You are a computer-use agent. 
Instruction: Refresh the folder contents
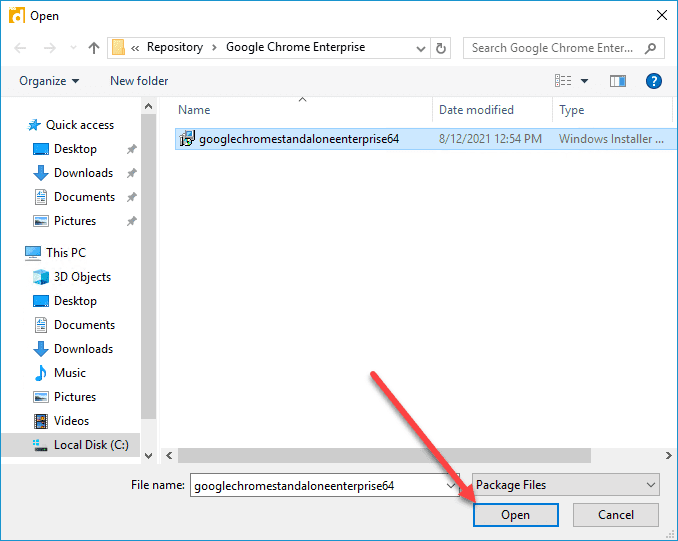click(x=441, y=48)
